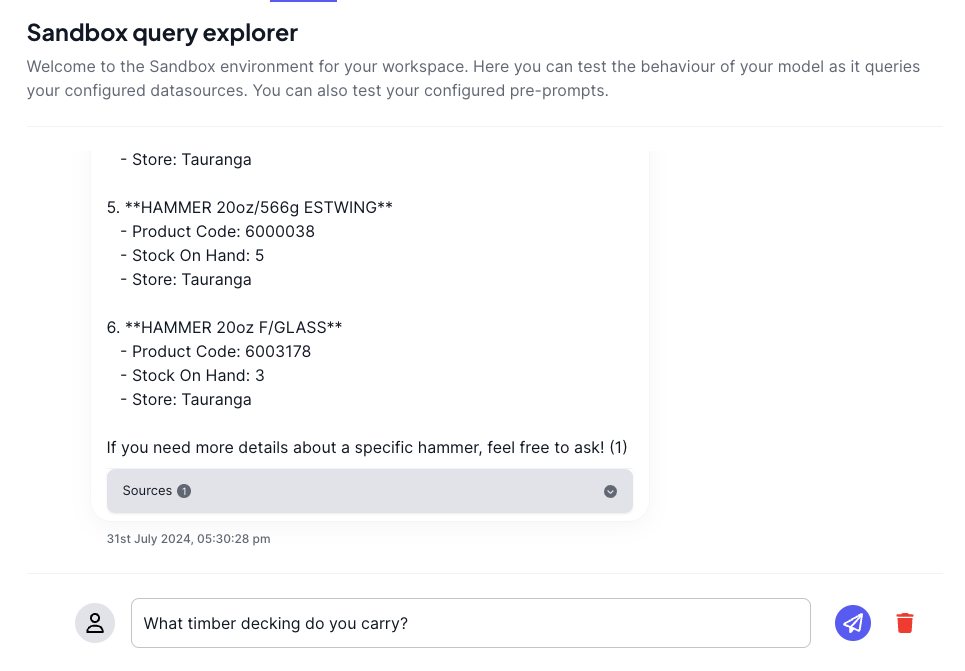Click the Stock On Hand: 5 line

coord(197,256)
